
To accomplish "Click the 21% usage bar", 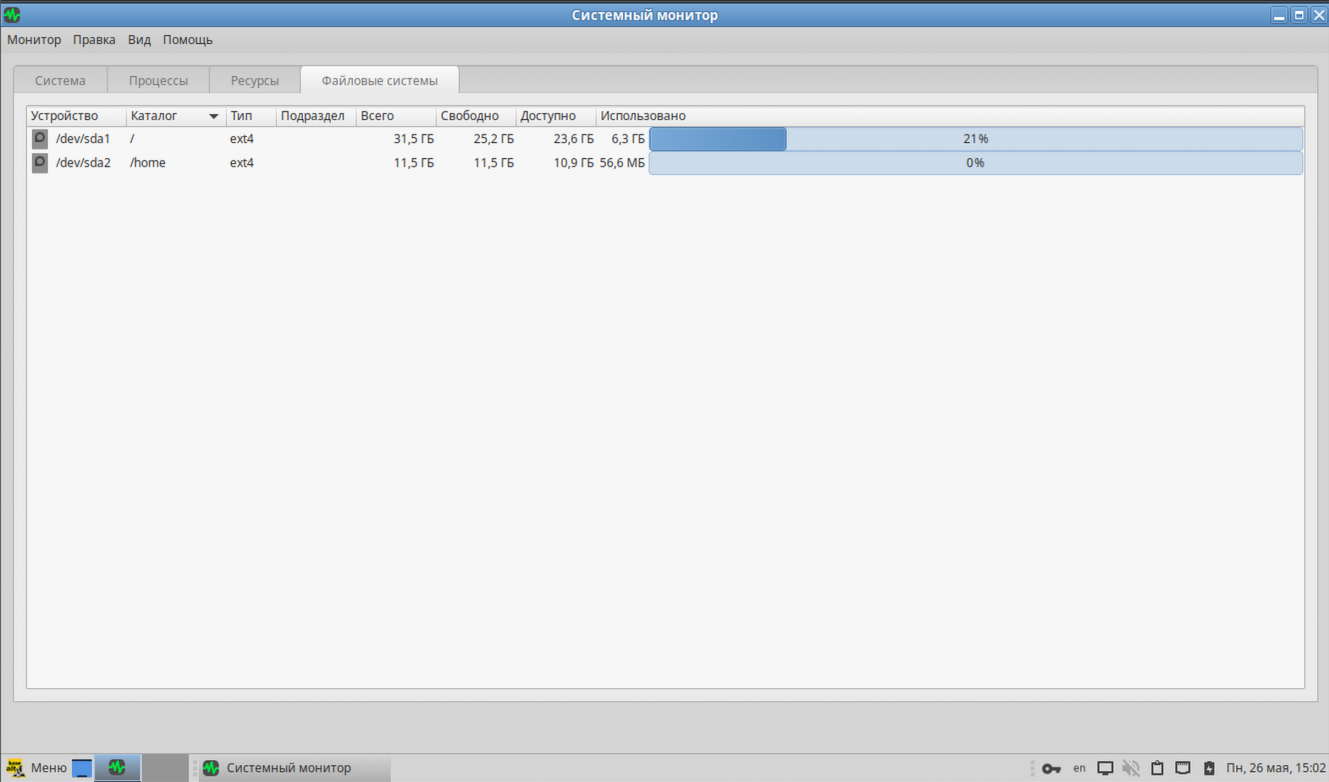I will 976,139.
